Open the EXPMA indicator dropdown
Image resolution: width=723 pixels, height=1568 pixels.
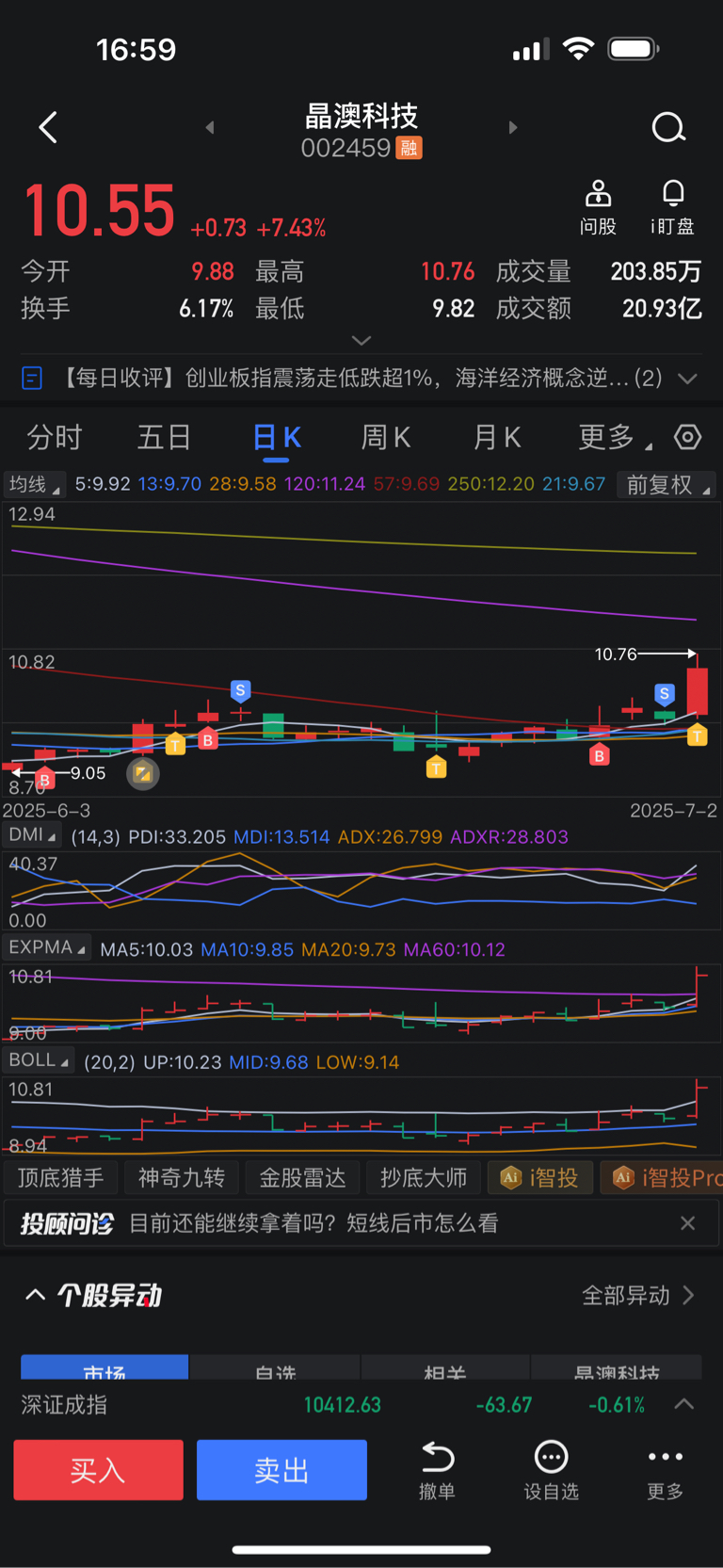click(x=47, y=947)
